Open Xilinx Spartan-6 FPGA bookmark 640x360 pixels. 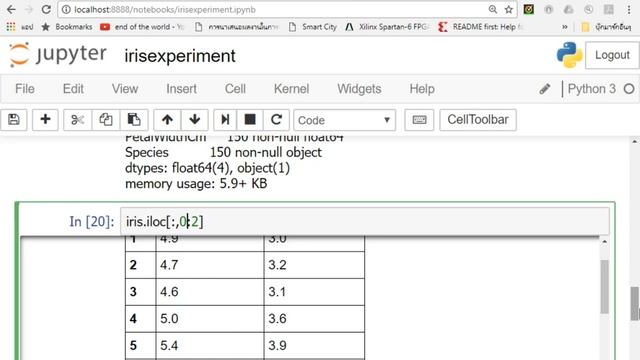387,27
